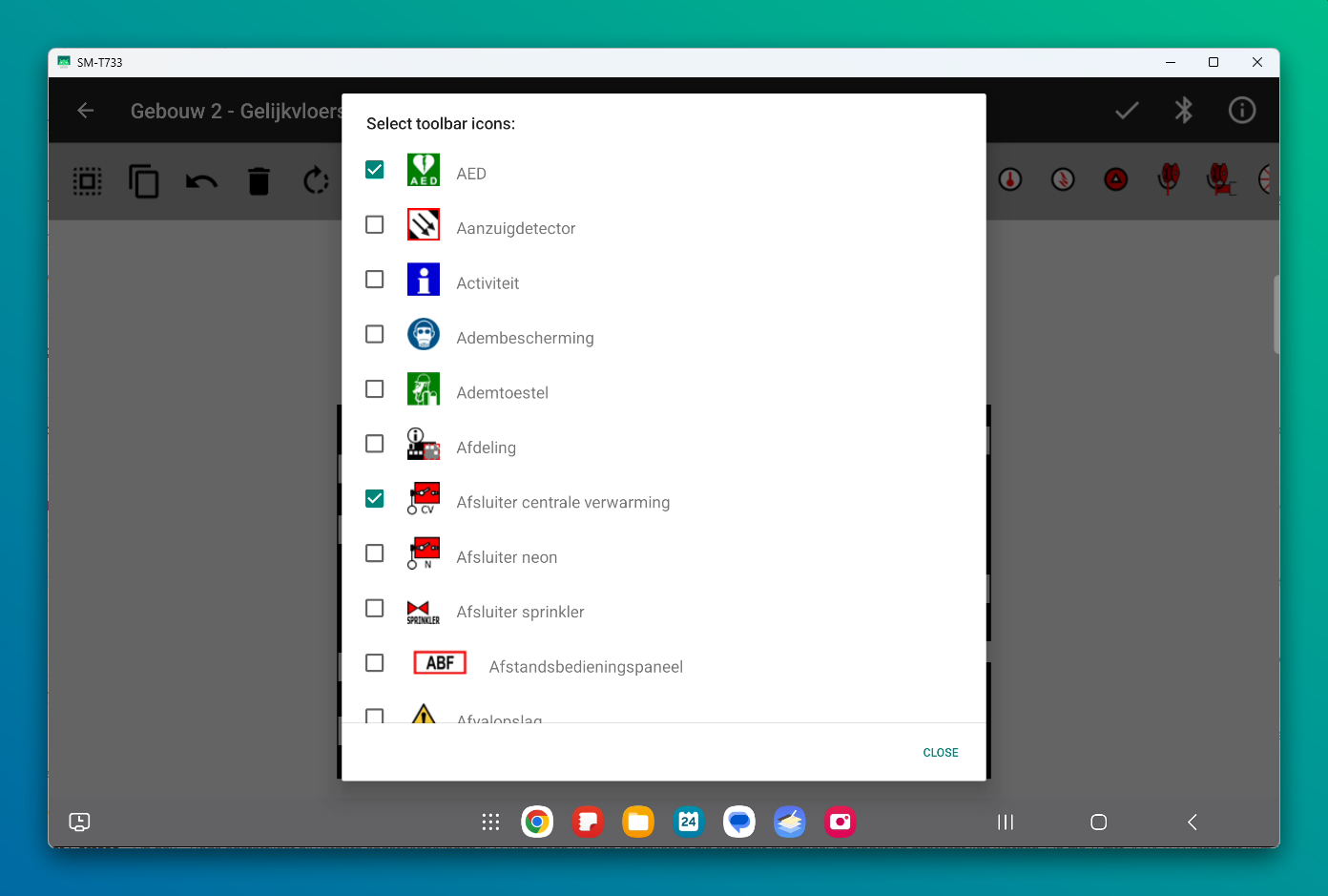Open Chrome from the taskbar
Viewport: 1328px width, 896px height.
click(x=537, y=822)
